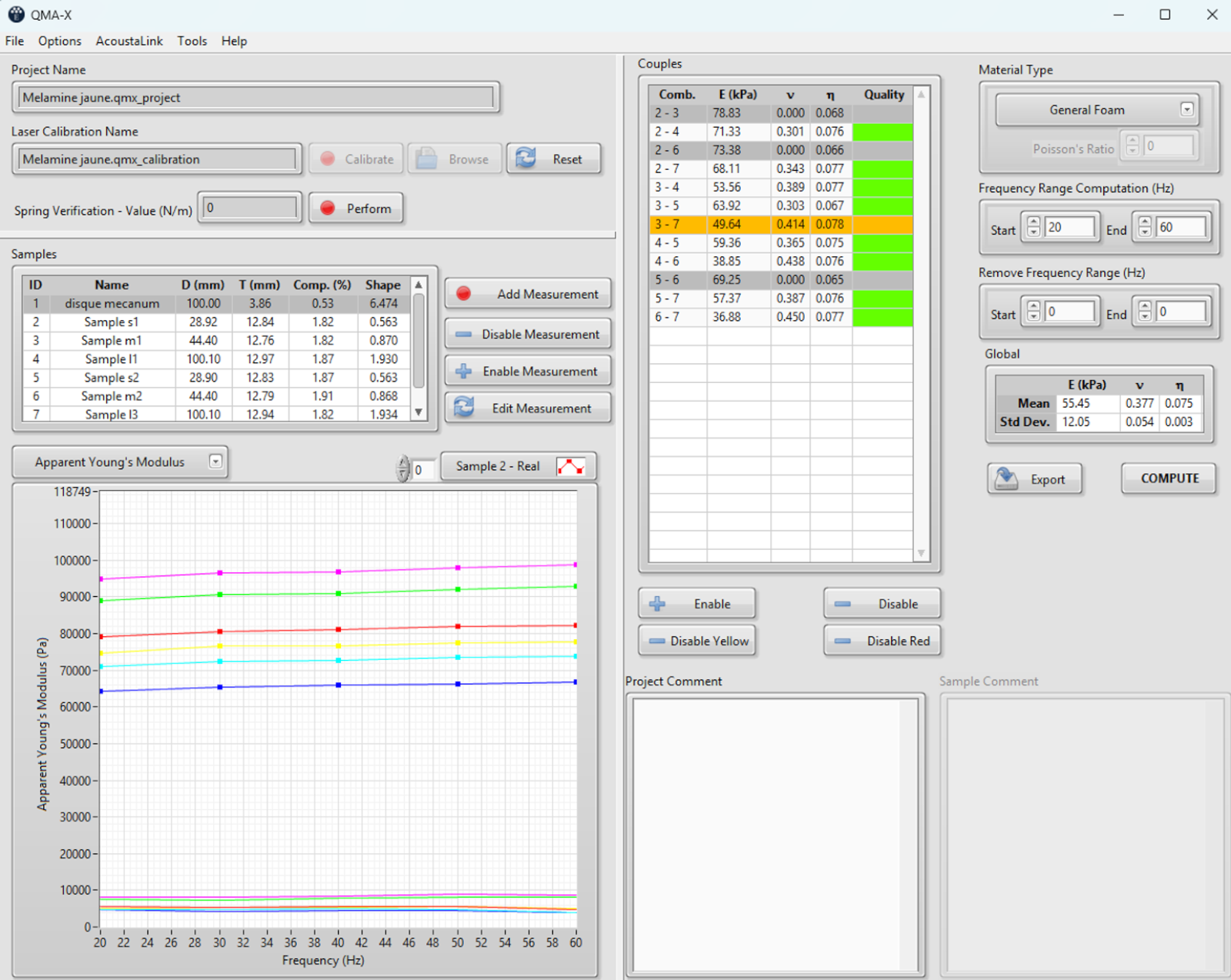Open the Help menu
Screen dimensions: 1231x980
[234, 41]
